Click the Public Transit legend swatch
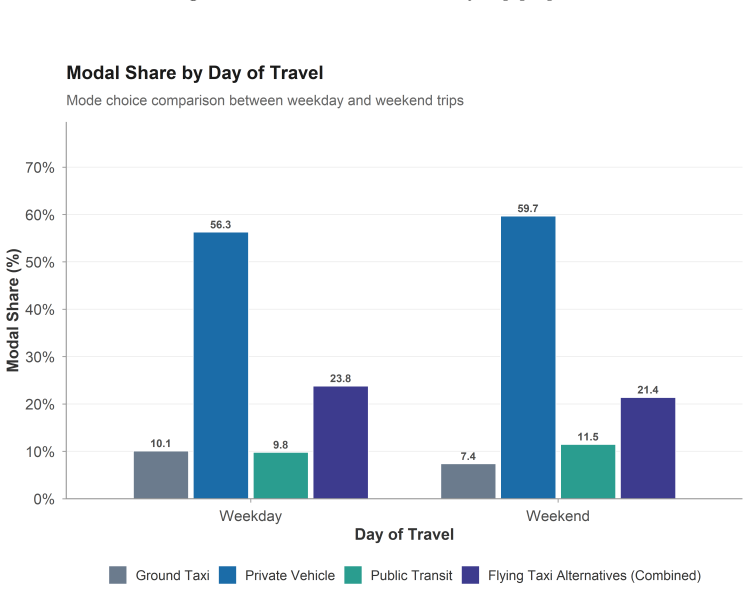749x590 pixels. click(x=353, y=575)
